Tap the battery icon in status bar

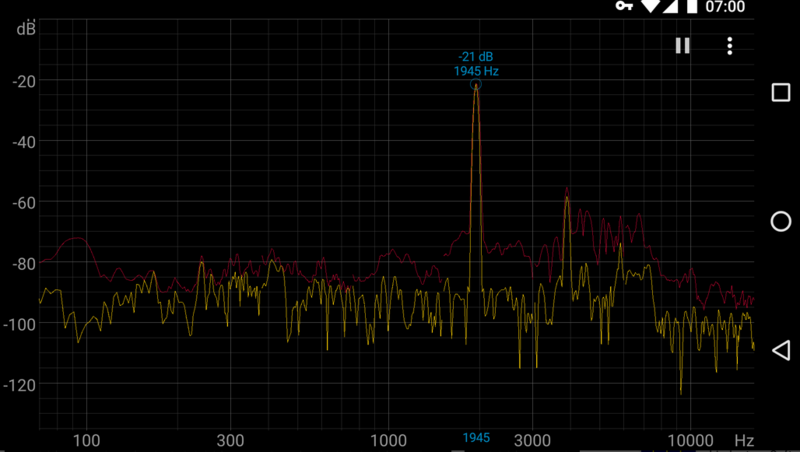(x=691, y=7)
